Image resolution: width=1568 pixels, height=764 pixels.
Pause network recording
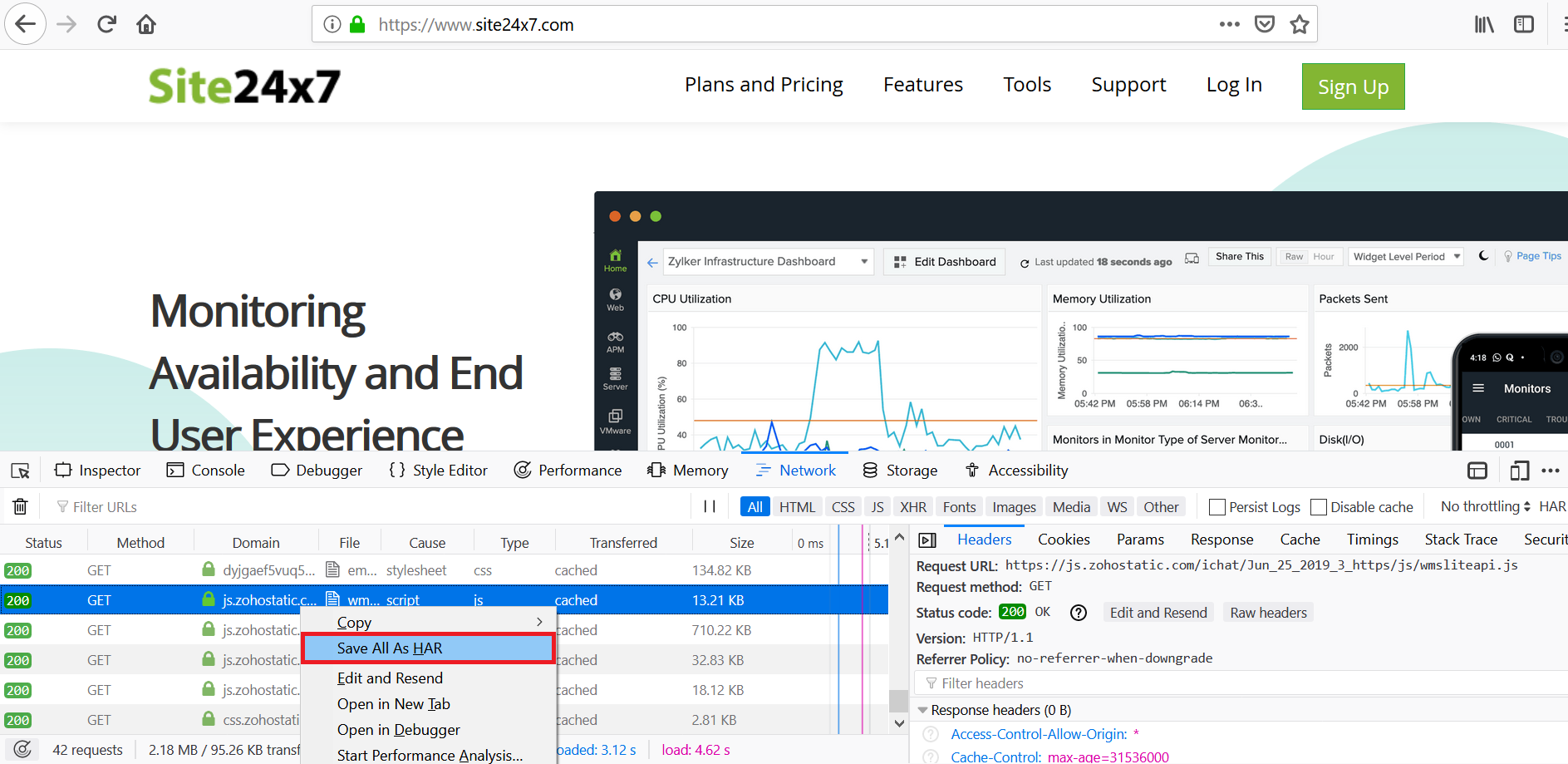point(710,506)
